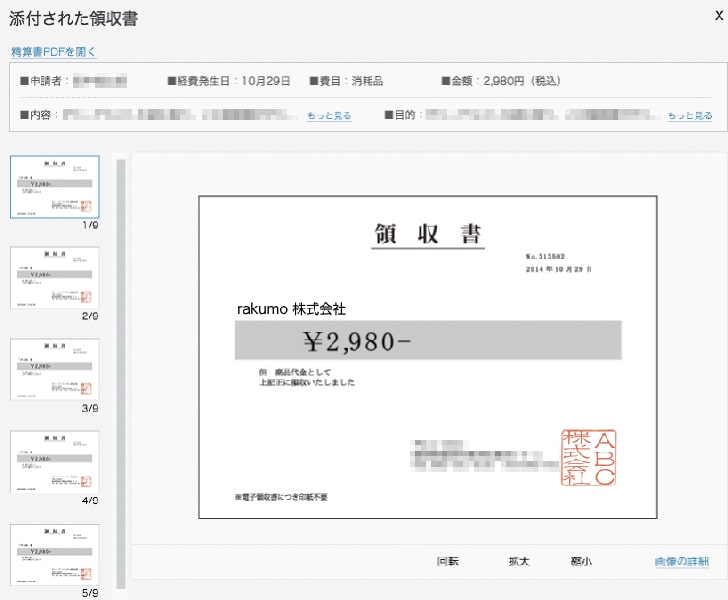The height and width of the screenshot is (600, 728).
Task: Zoom out with the 縮小 button
Action: click(581, 561)
